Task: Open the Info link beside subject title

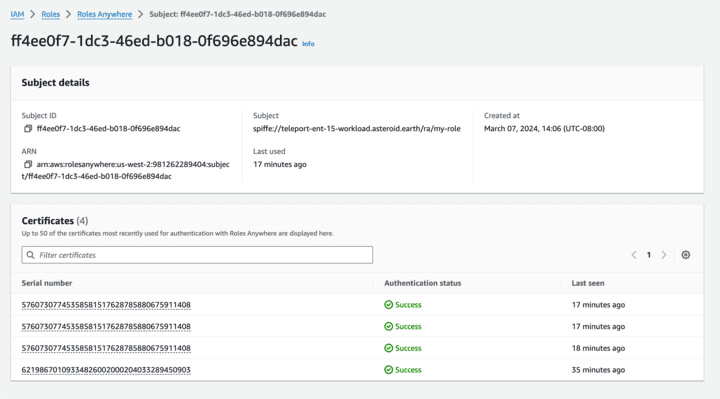Action: coord(308,44)
